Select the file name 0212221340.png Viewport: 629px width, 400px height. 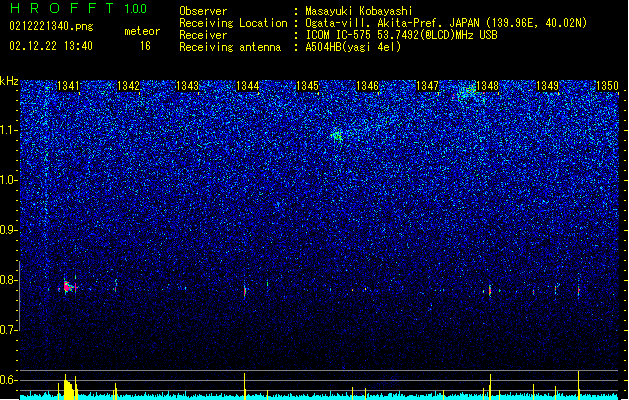51,26
